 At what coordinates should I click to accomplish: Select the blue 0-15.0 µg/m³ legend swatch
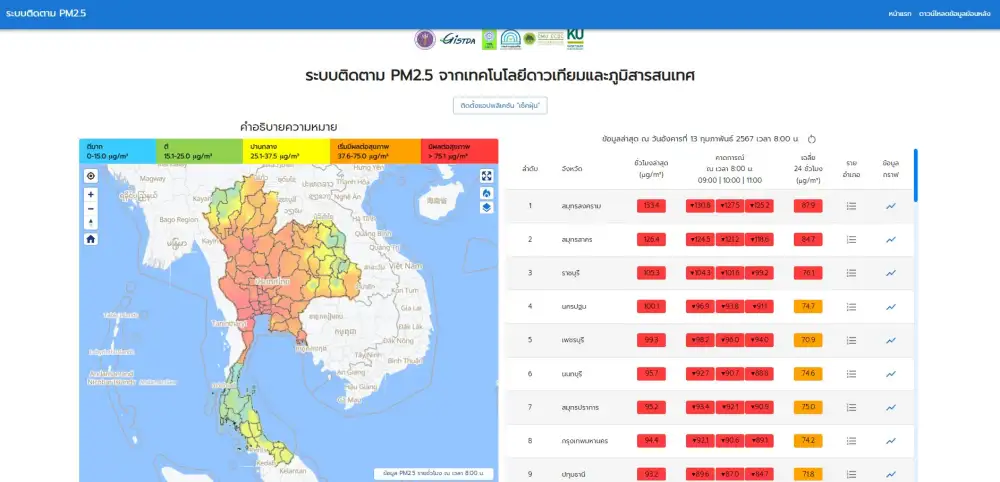click(118, 151)
